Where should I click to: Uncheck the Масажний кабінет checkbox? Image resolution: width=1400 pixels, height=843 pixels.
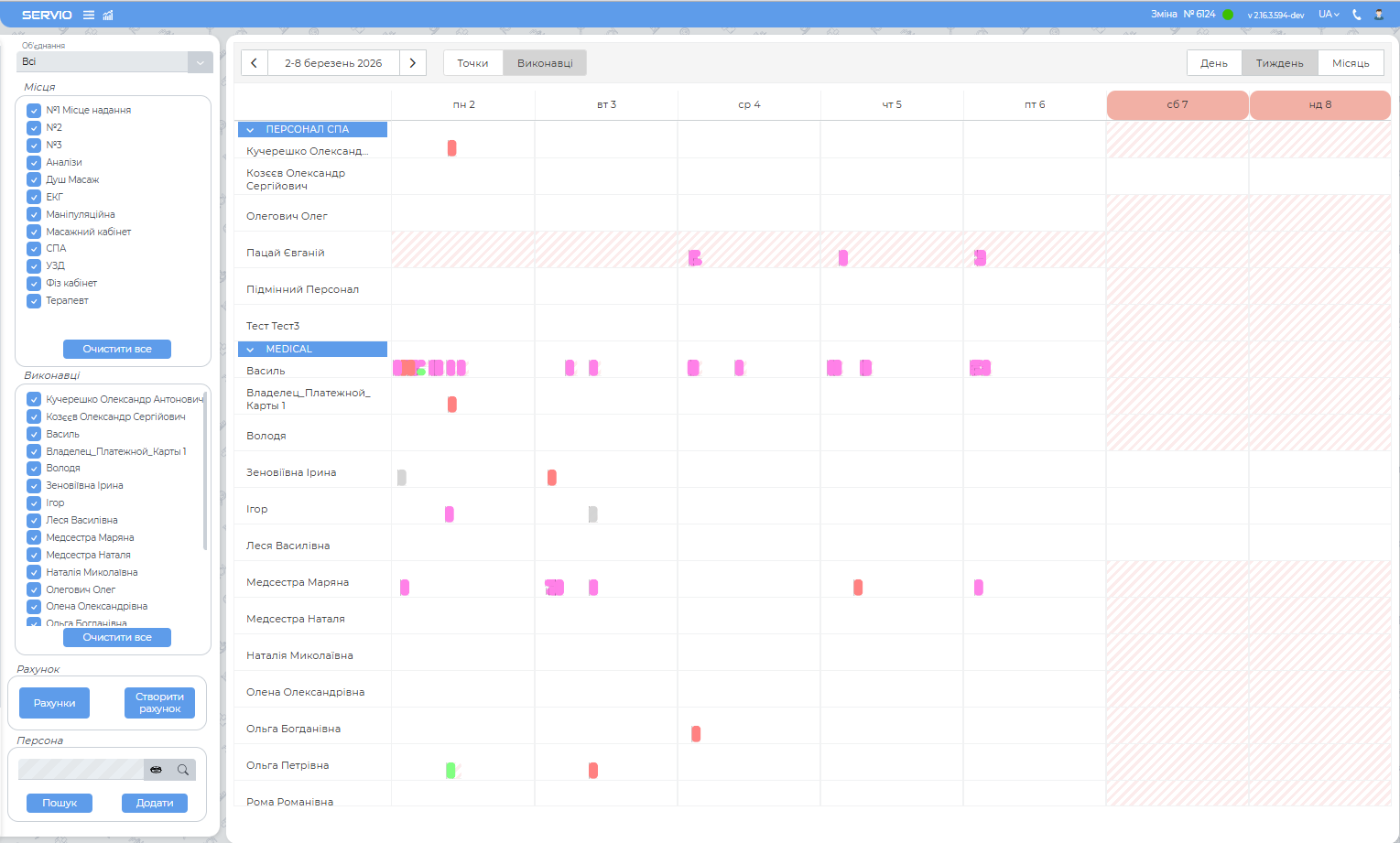34,232
